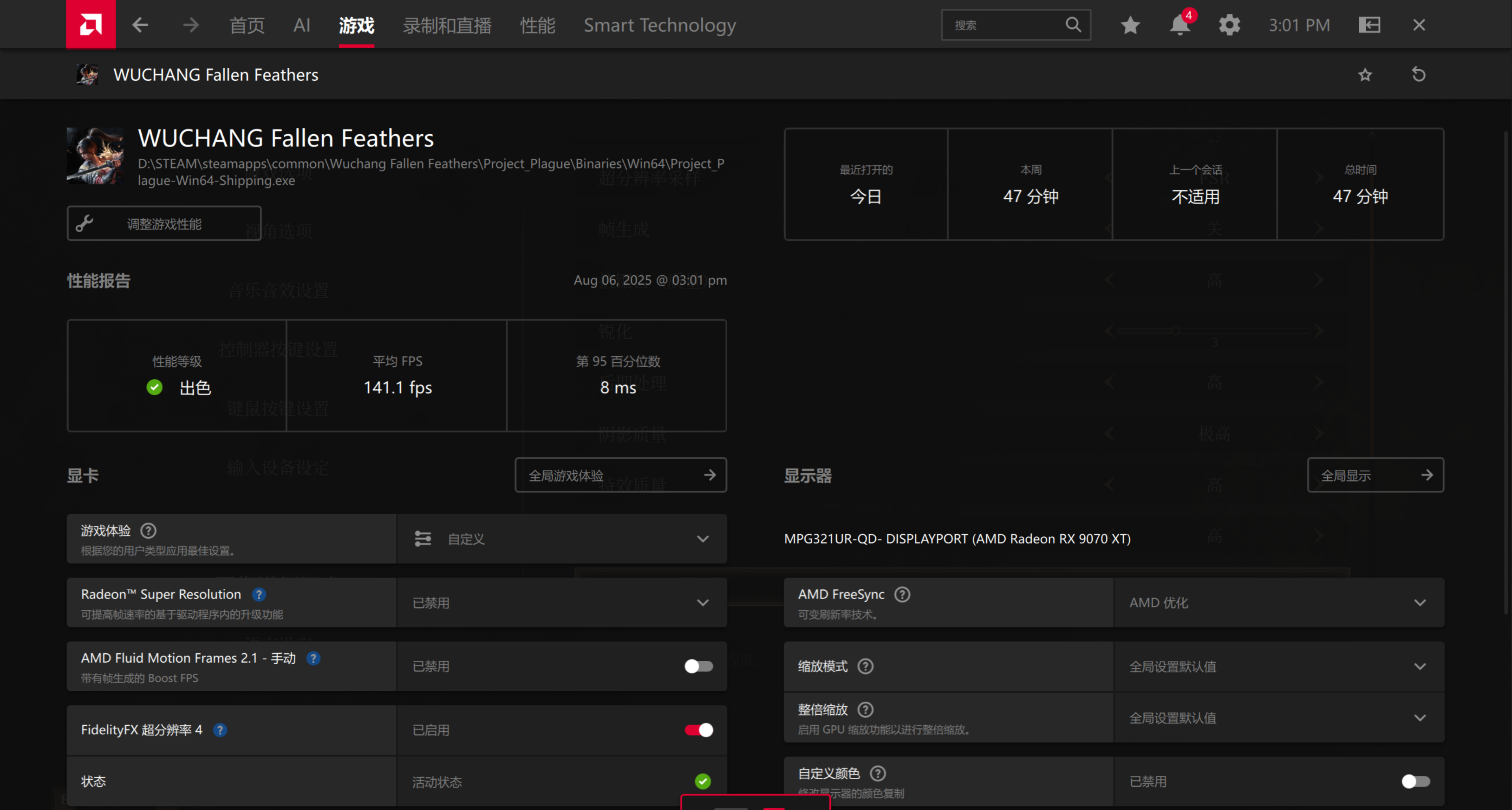The image size is (1512, 810).
Task: Click the 8 ms percentile value
Action: click(617, 387)
